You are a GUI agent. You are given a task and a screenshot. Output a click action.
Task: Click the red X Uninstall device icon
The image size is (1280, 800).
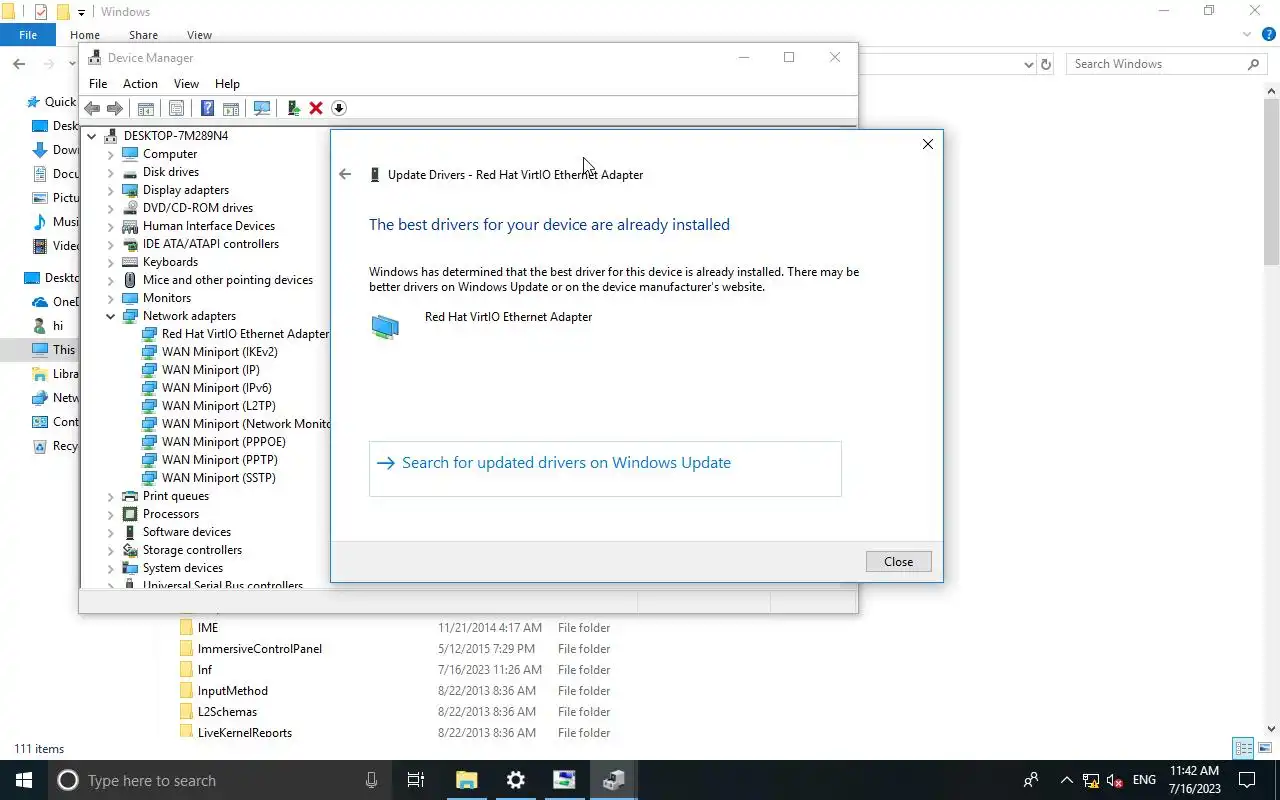tap(316, 108)
